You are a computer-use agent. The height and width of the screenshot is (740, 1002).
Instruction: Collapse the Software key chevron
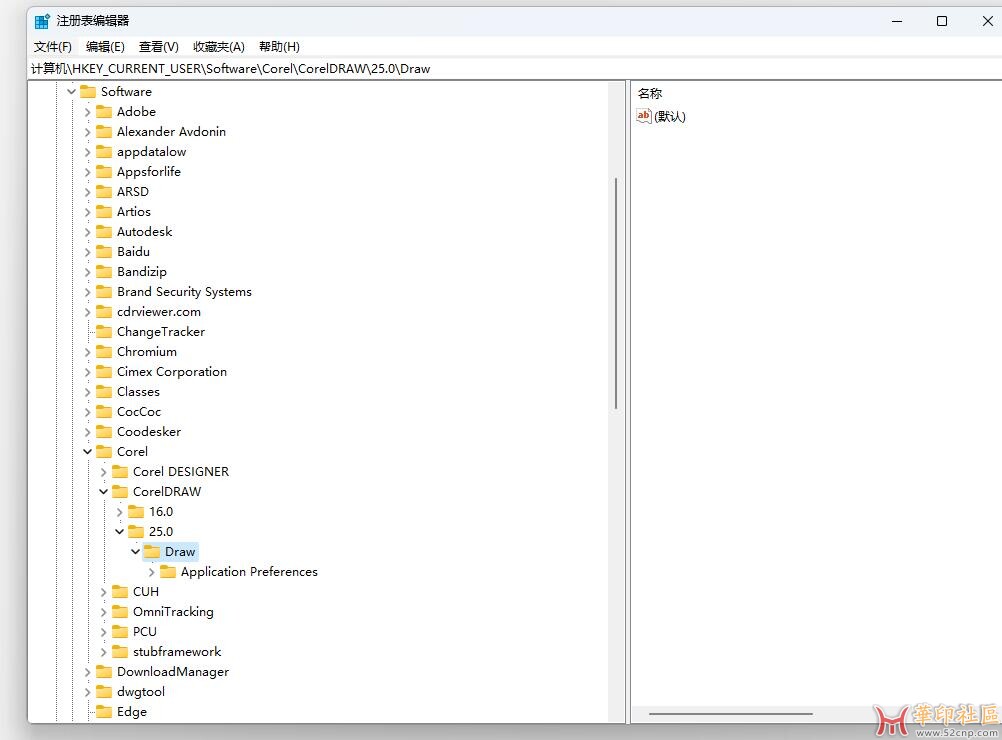point(72,91)
